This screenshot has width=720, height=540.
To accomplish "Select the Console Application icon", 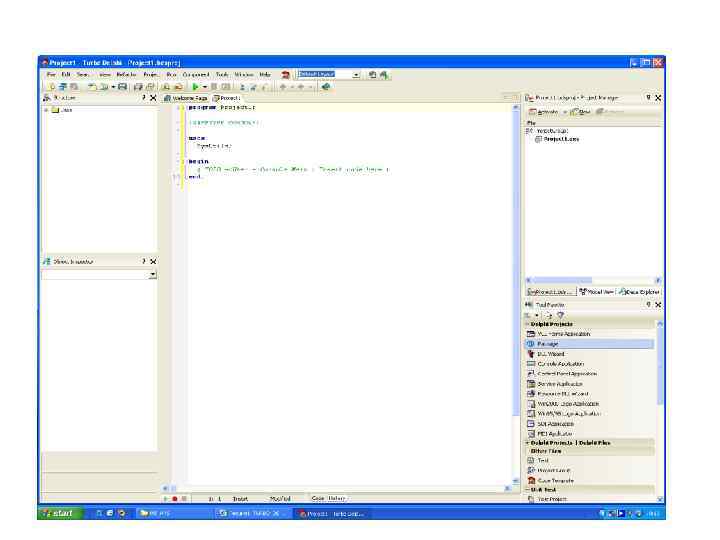I will coord(531,364).
